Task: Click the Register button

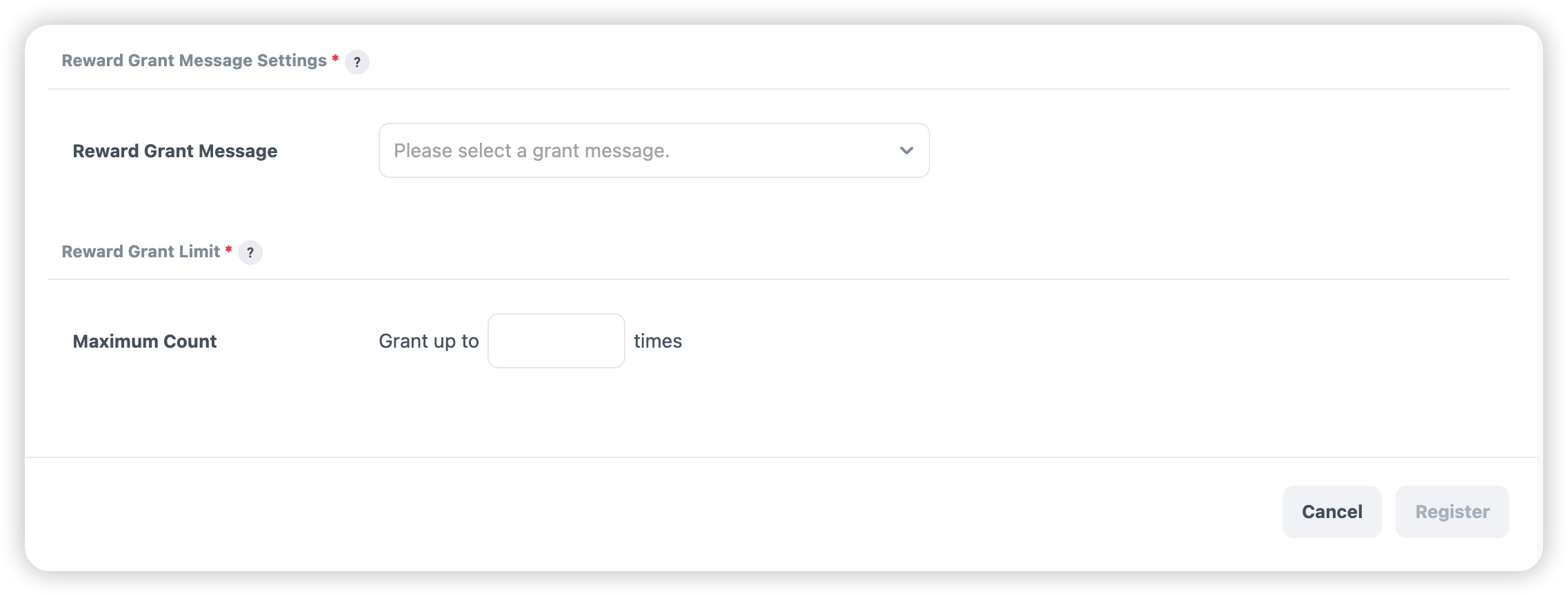Action: point(1451,512)
